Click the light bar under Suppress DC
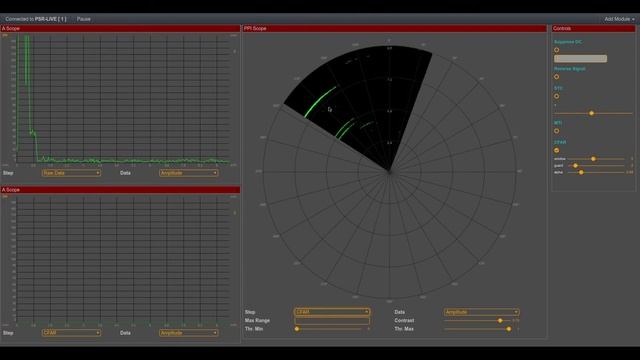 [580, 59]
